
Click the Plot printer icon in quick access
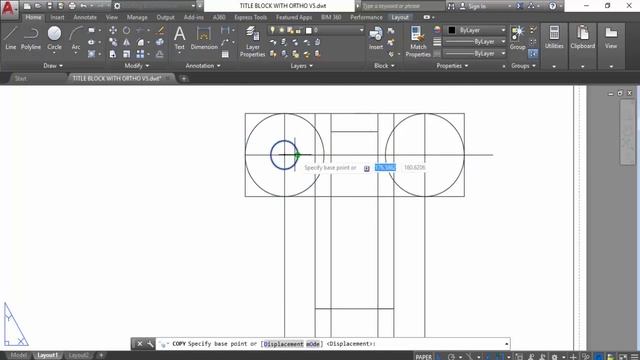click(x=72, y=6)
